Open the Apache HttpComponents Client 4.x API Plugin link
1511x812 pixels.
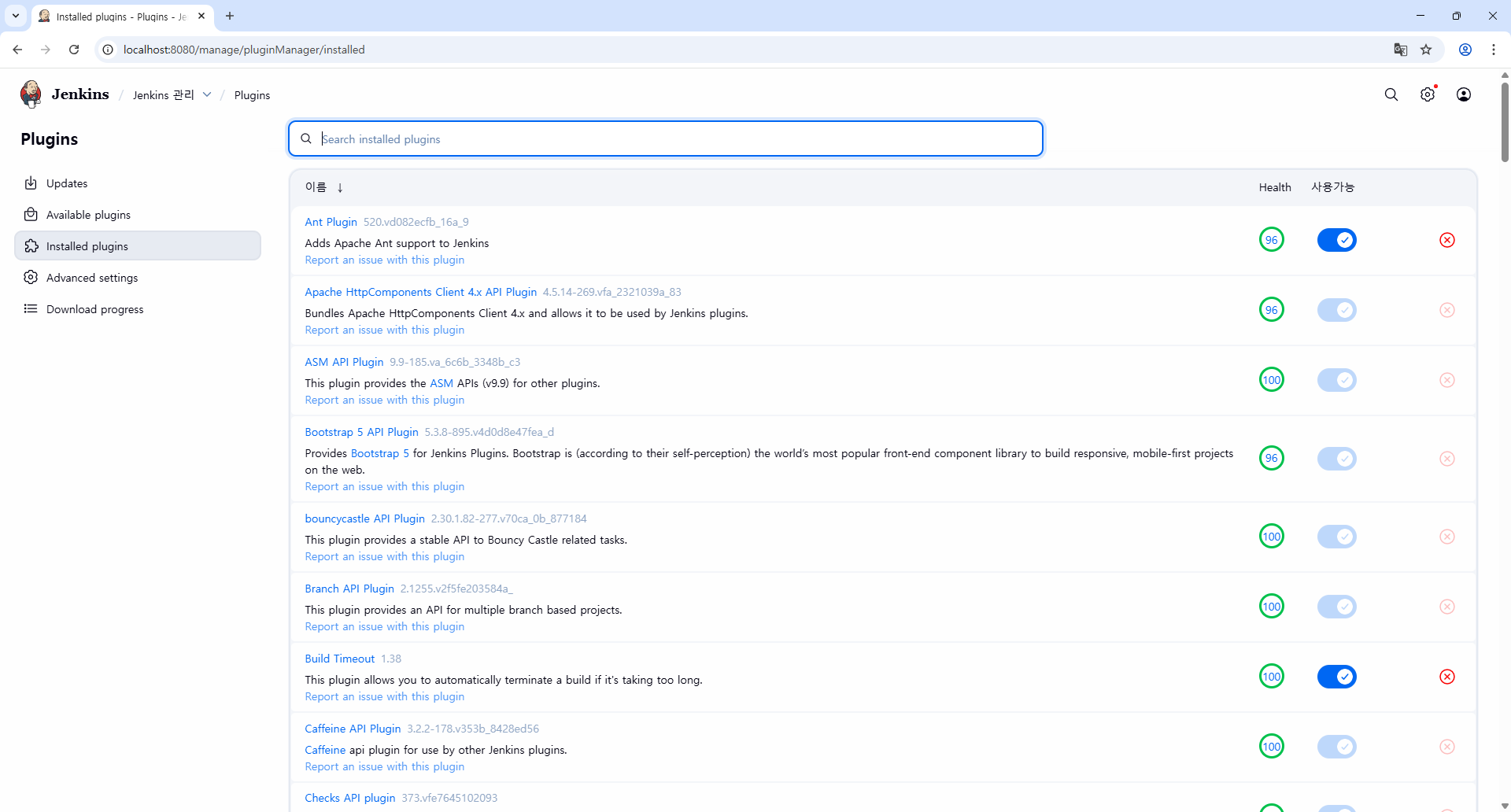click(x=420, y=292)
